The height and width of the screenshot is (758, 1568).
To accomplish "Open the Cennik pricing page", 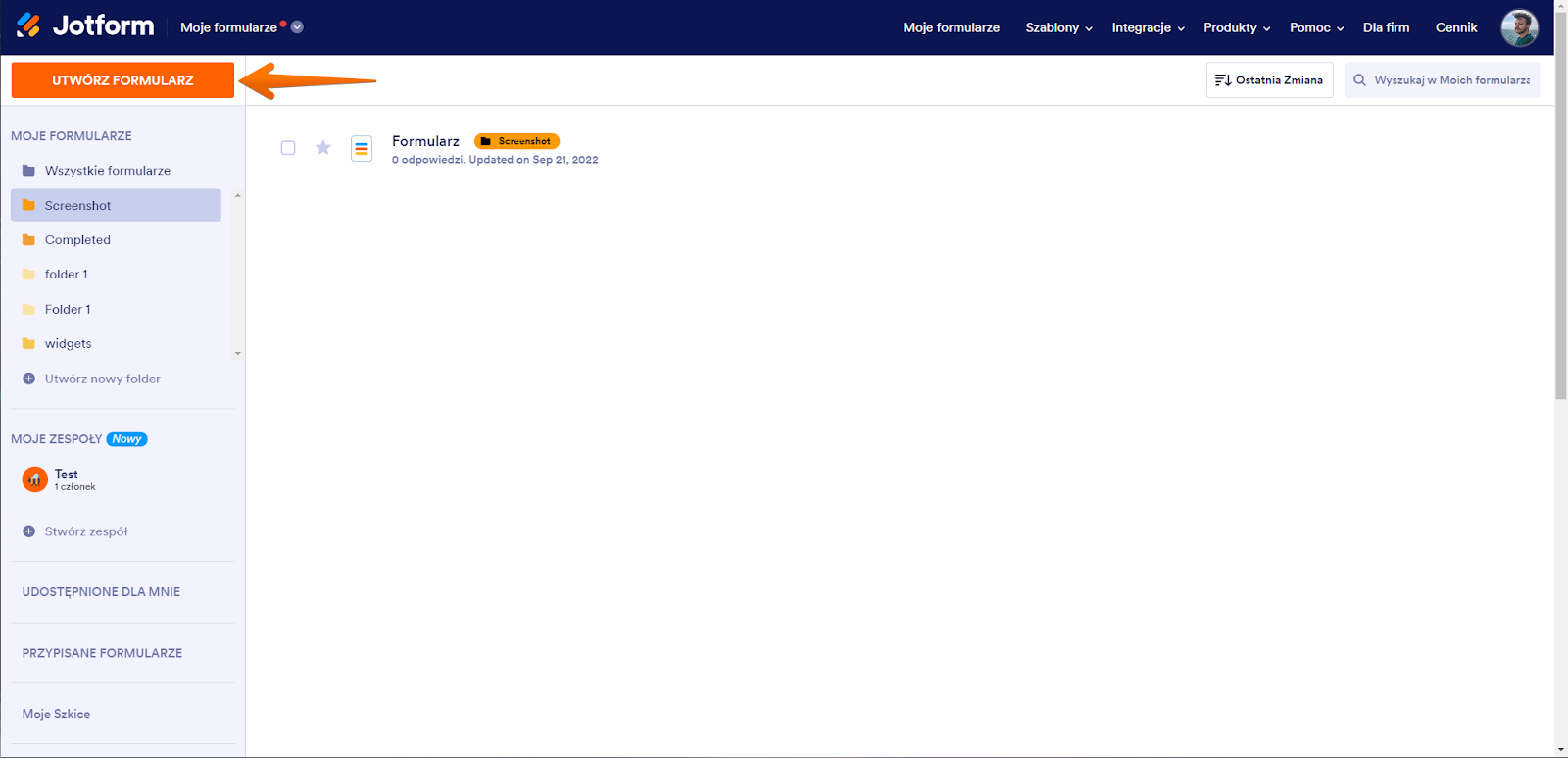I will (1456, 27).
